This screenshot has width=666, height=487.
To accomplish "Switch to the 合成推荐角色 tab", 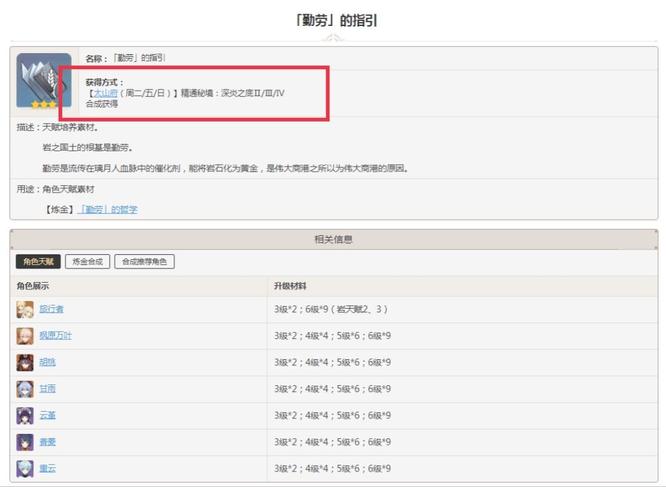I will tap(144, 262).
